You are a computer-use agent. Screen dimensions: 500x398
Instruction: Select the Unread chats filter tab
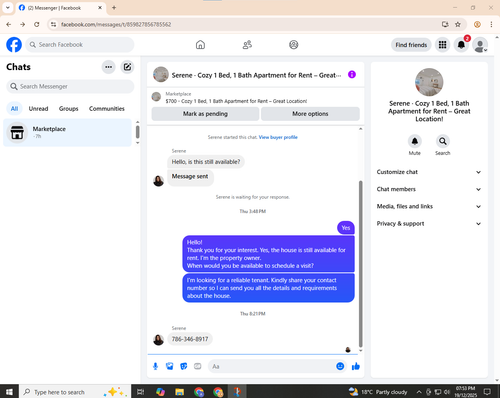click(x=38, y=109)
